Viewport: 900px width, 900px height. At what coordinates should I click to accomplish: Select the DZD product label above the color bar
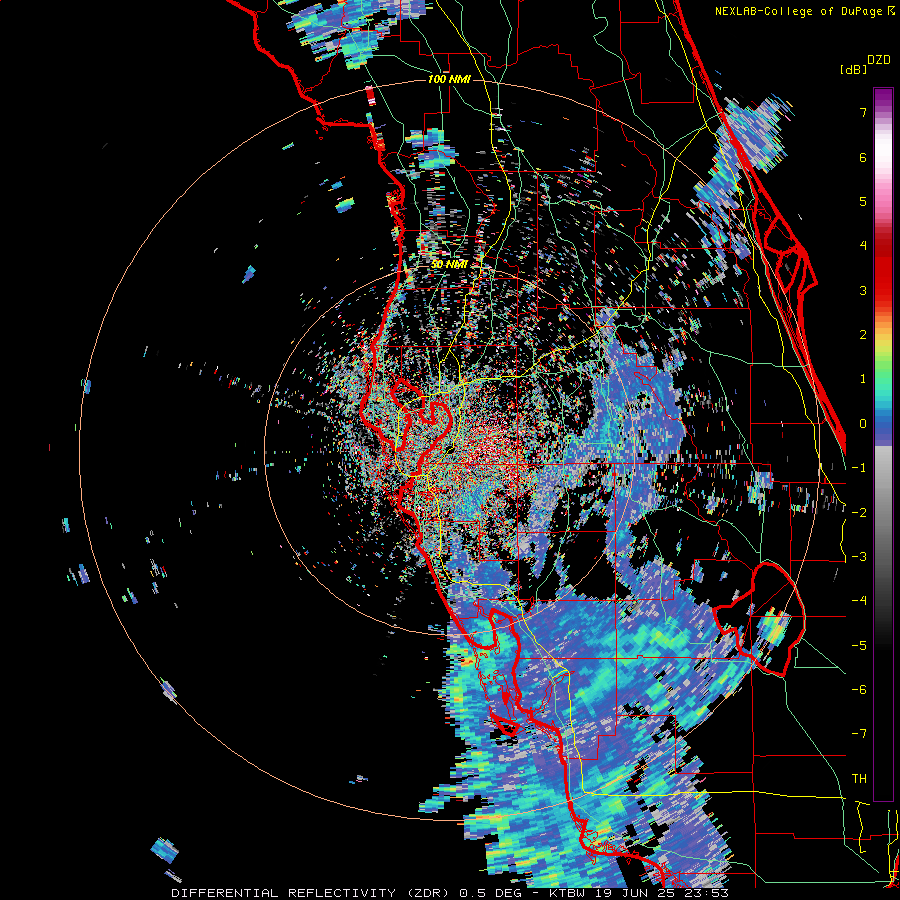(879, 60)
